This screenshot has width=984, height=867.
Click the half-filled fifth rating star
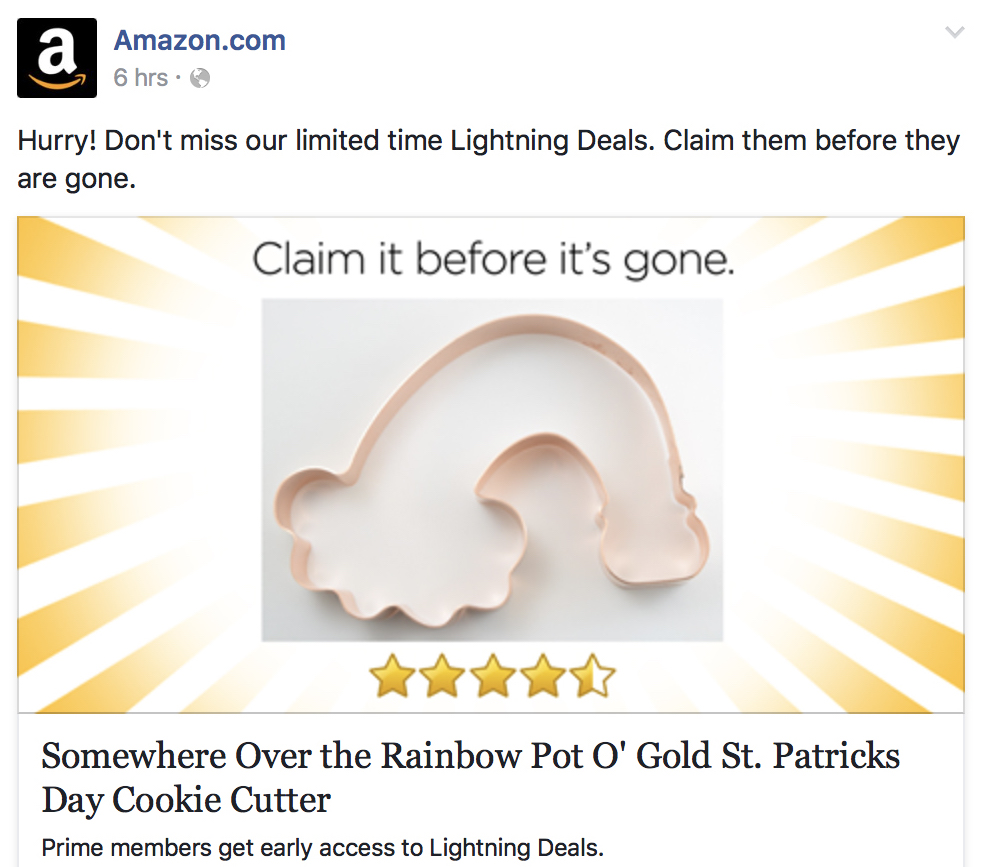click(592, 676)
